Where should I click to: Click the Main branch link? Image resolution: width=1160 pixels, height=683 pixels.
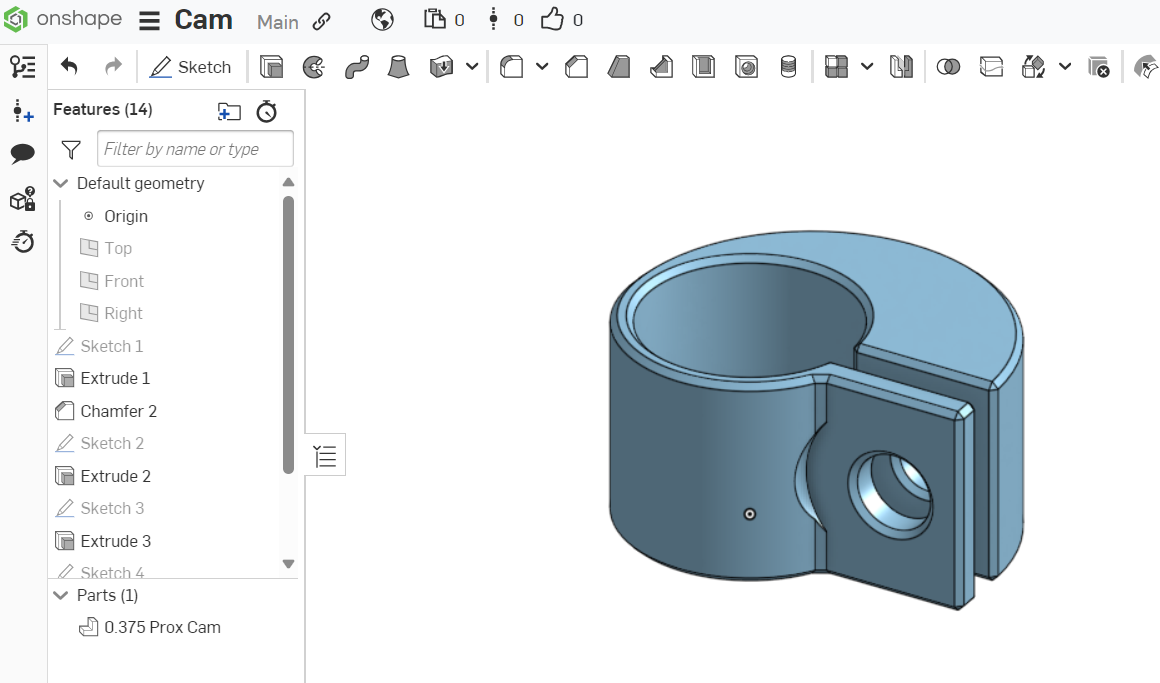pyautogui.click(x=278, y=21)
